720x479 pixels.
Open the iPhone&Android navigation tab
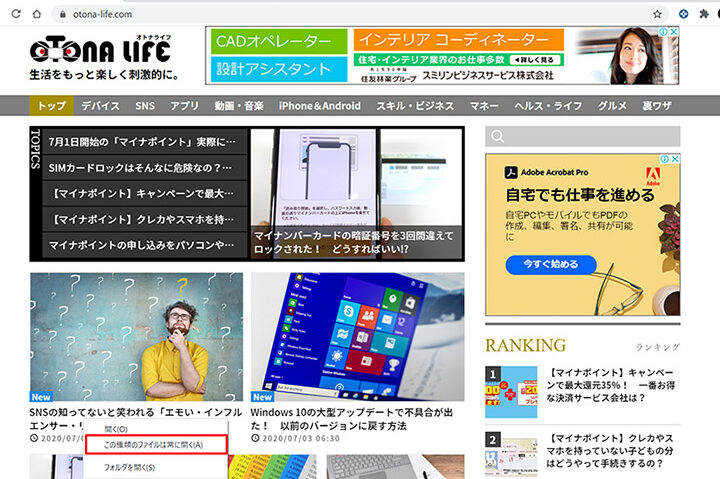(x=321, y=105)
